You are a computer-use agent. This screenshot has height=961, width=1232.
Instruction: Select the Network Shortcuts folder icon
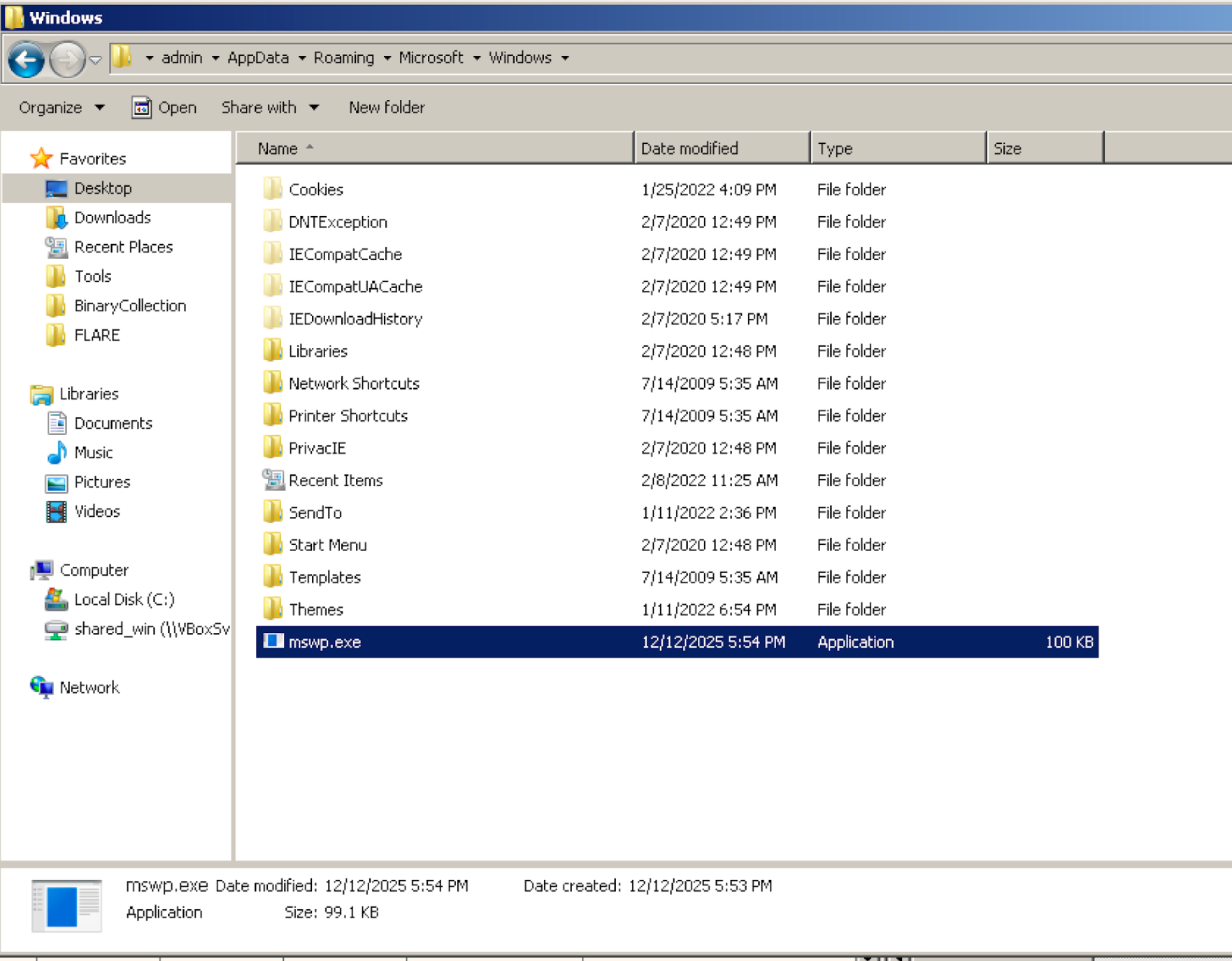point(273,383)
